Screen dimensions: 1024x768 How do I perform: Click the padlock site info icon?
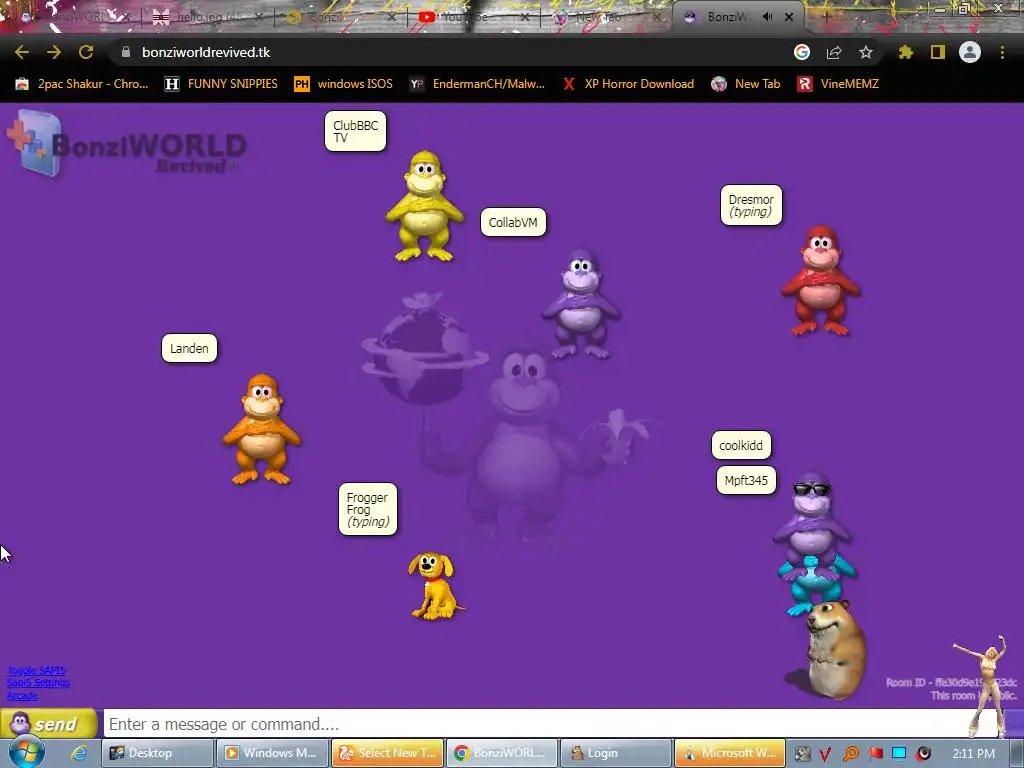126,52
